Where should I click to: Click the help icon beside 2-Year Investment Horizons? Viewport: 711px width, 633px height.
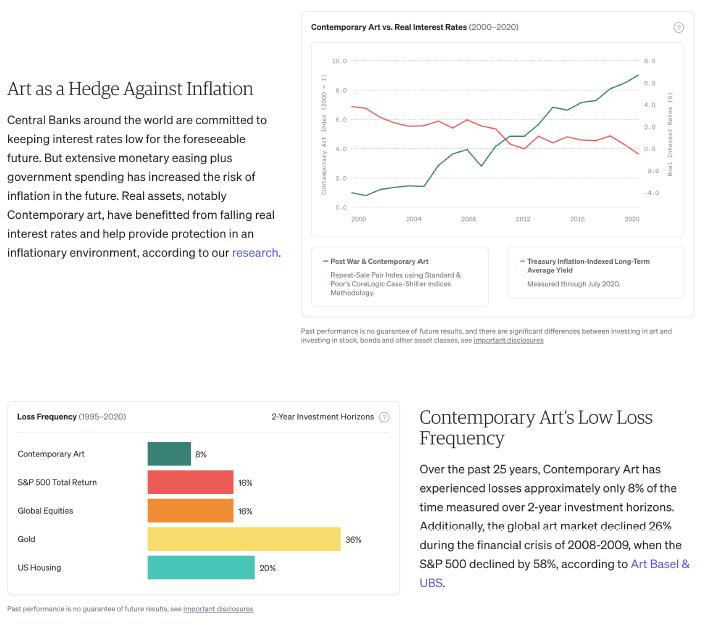tap(385, 417)
